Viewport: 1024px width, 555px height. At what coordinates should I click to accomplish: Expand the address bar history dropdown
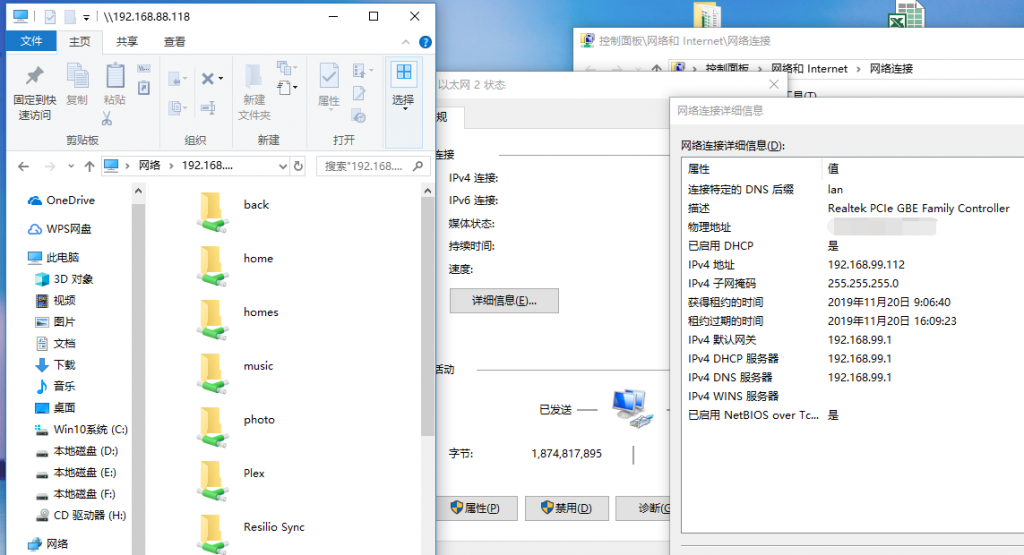pos(282,166)
